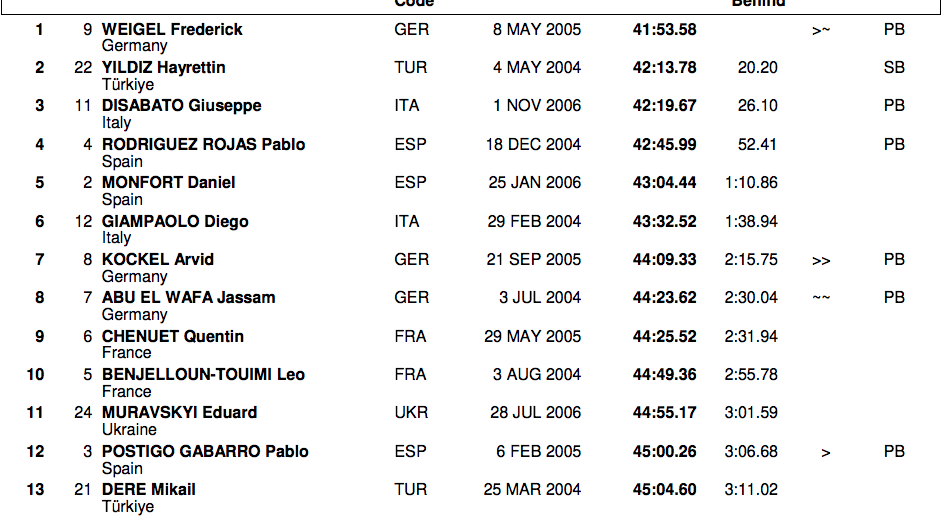
Task: Click the >~ marker in WEIGEL's row
Action: point(821,30)
